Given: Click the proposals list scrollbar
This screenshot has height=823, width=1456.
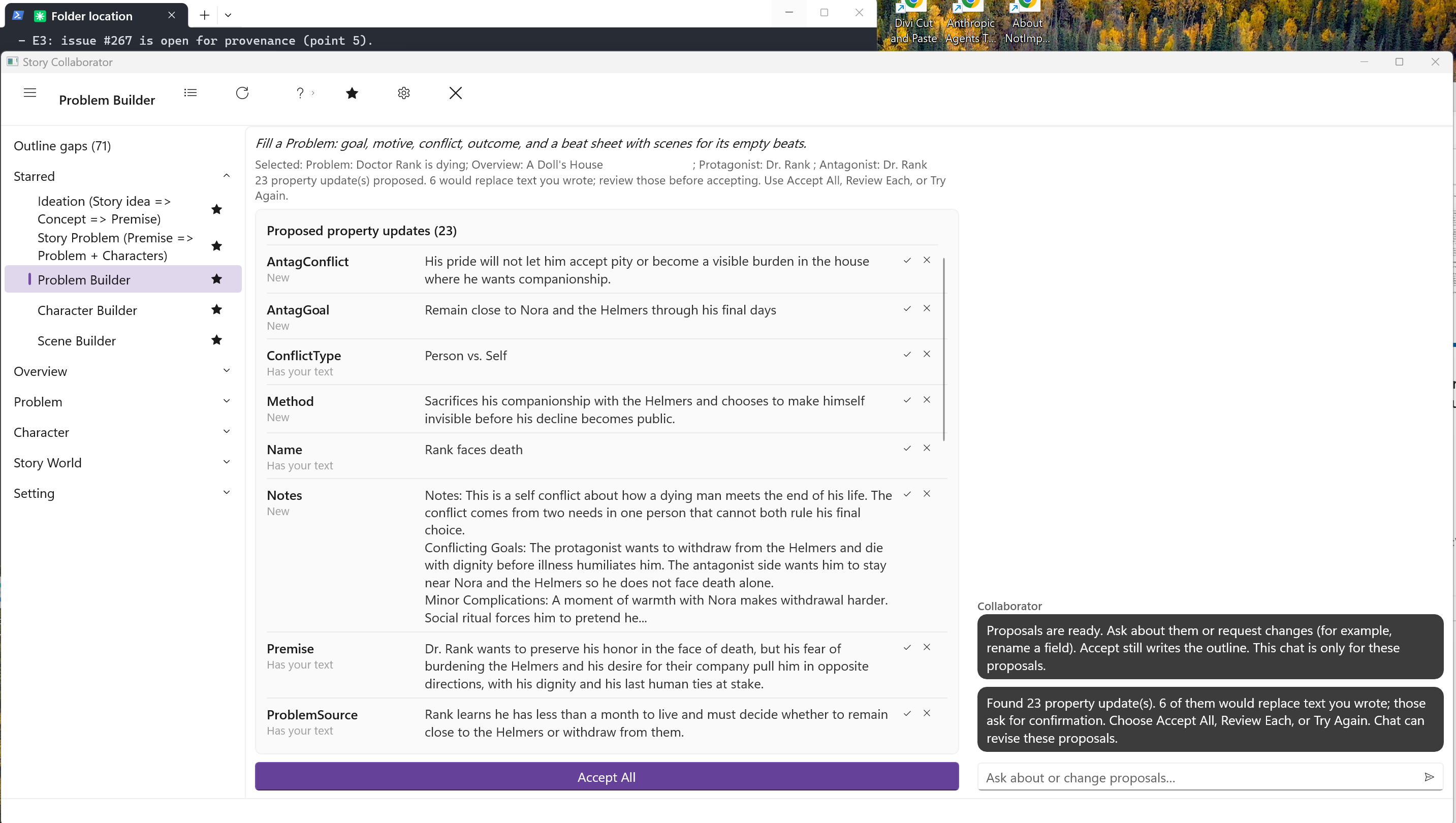Looking at the screenshot, I should tap(943, 350).
